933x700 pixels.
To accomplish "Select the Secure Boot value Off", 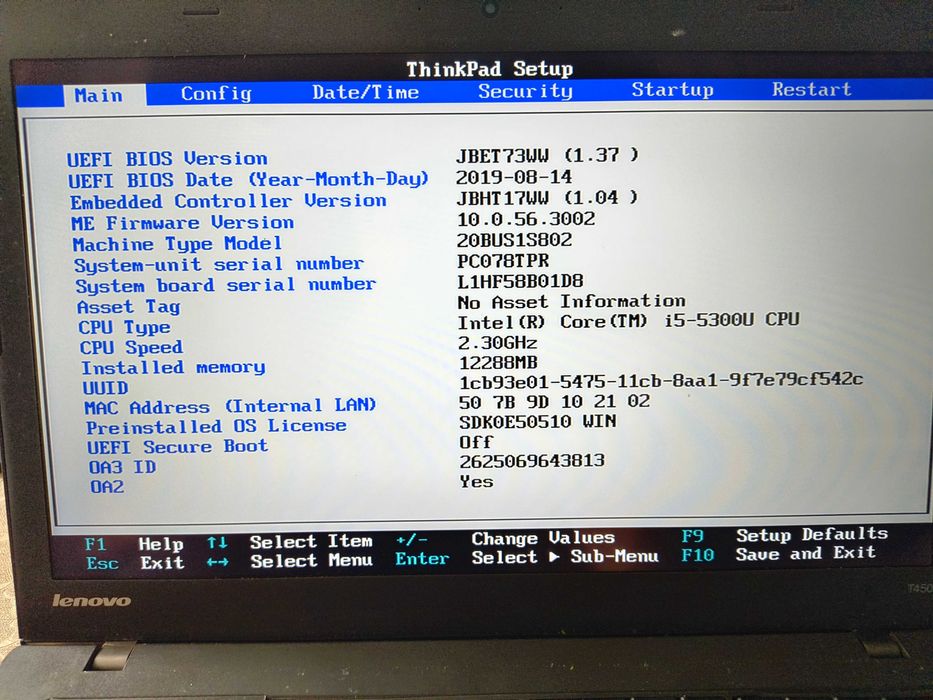I will (476, 442).
